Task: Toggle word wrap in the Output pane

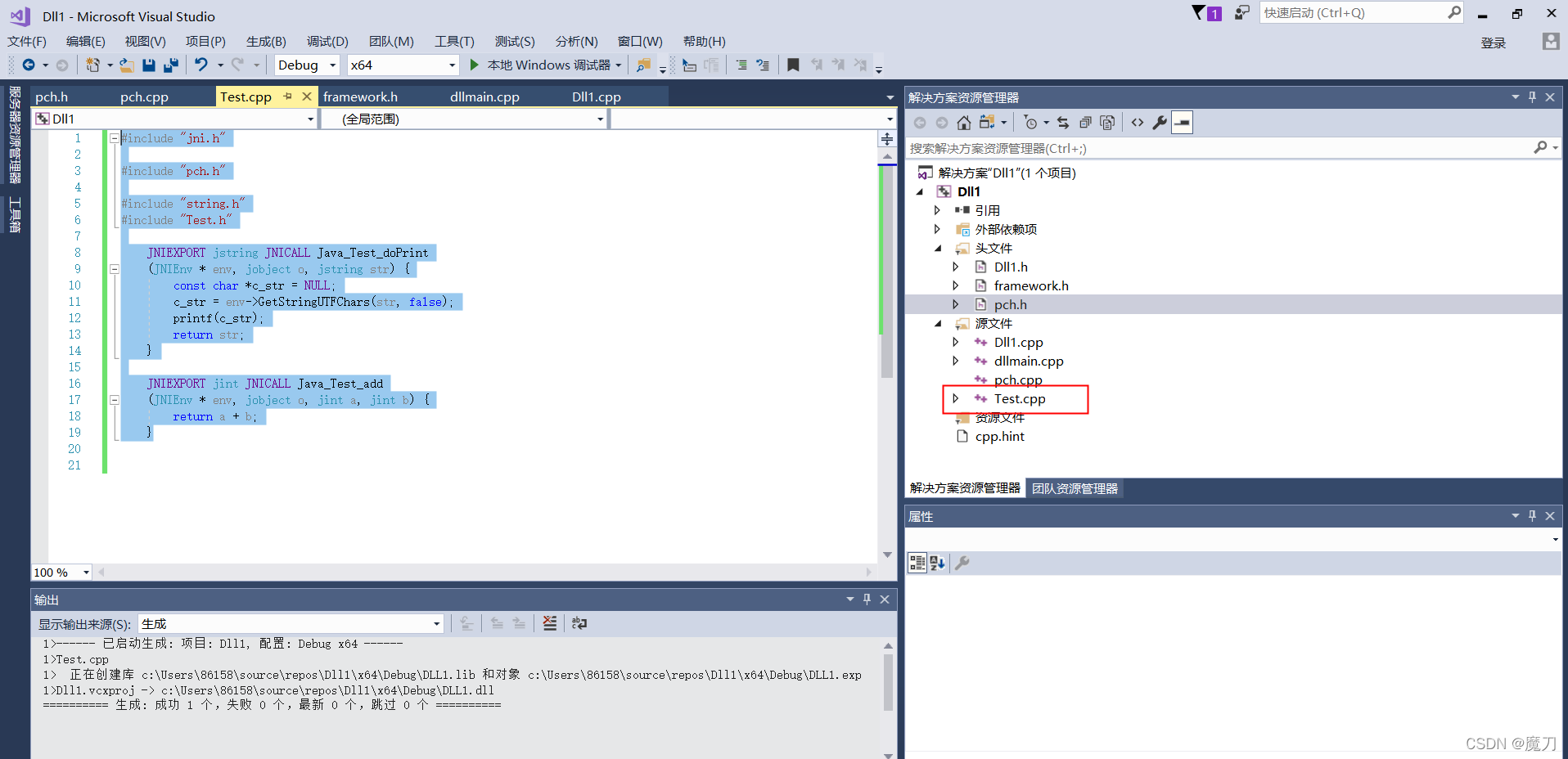Action: coord(579,623)
